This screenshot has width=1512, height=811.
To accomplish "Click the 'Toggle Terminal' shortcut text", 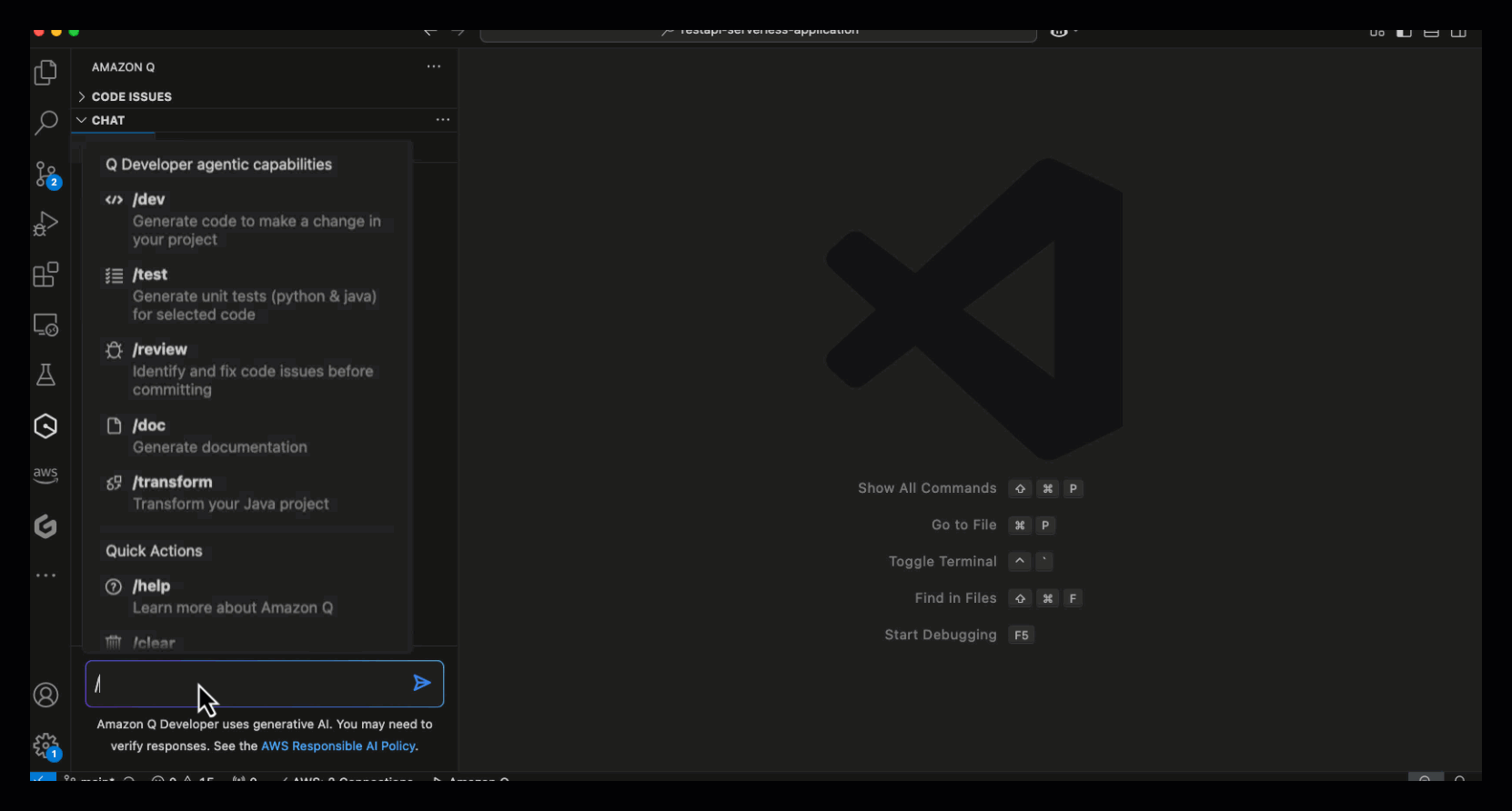I will [942, 561].
